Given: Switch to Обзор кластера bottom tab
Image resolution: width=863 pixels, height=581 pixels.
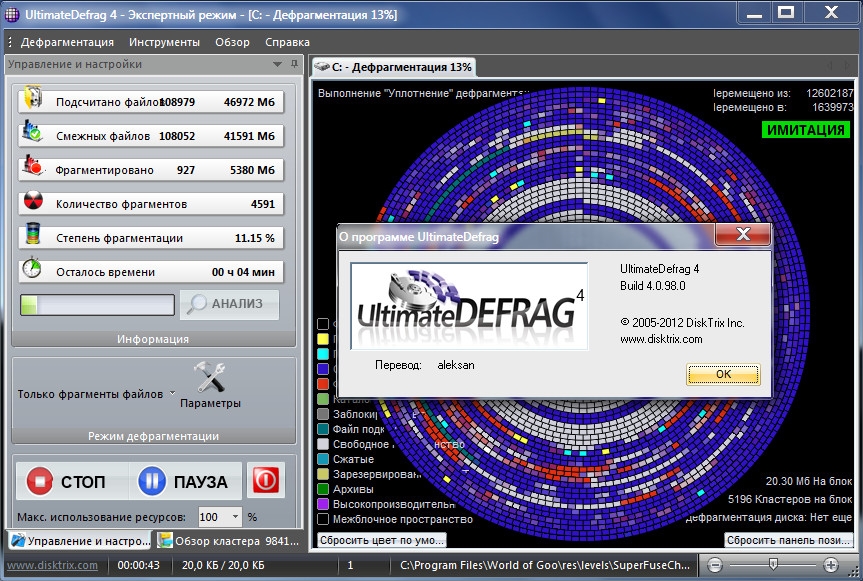Looking at the screenshot, I should click(228, 541).
